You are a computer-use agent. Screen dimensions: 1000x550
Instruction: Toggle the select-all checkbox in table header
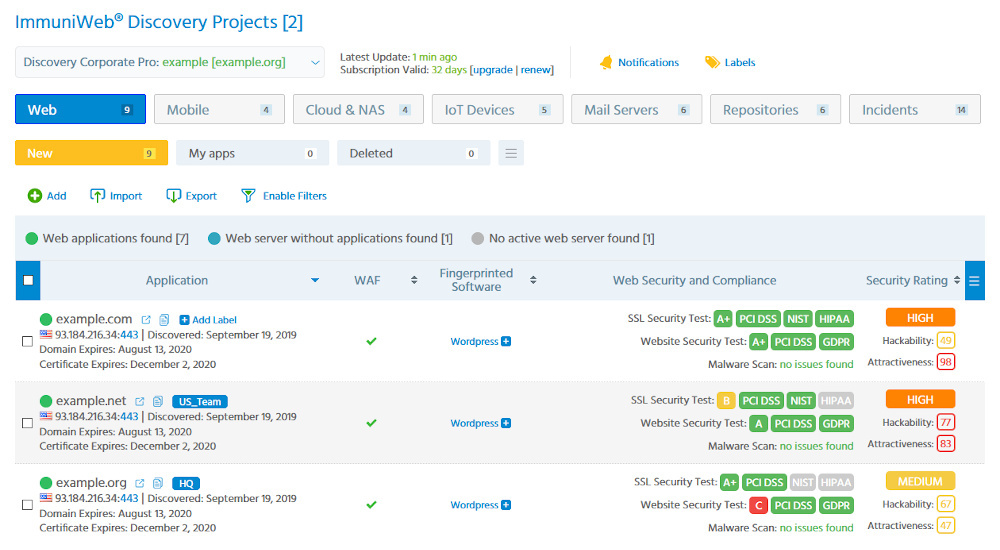[x=27, y=281]
